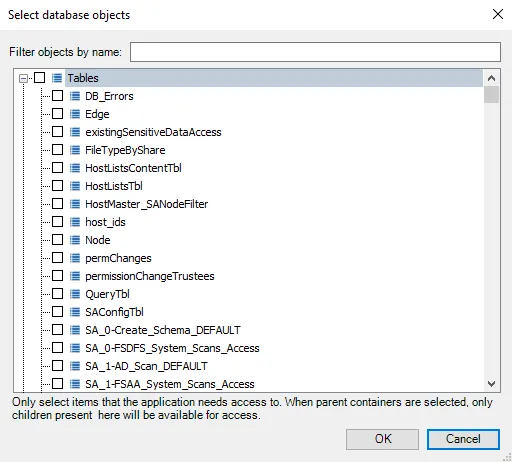The width and height of the screenshot is (512, 462).
Task: Click the table icon beside Edge
Action: (75, 114)
